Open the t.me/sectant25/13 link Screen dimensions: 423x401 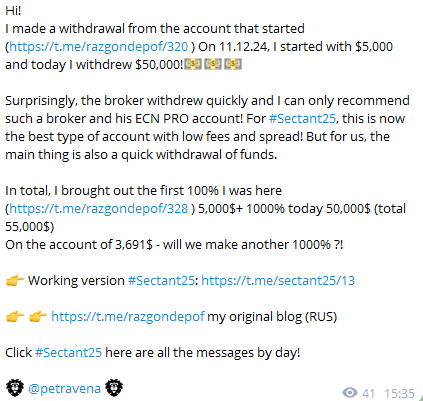tap(278, 281)
